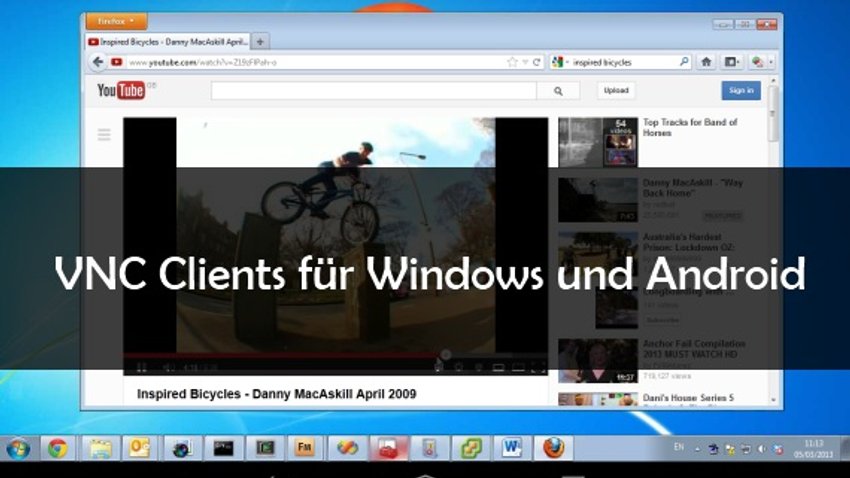
Task: Mute video using player volume icon
Action: [169, 368]
